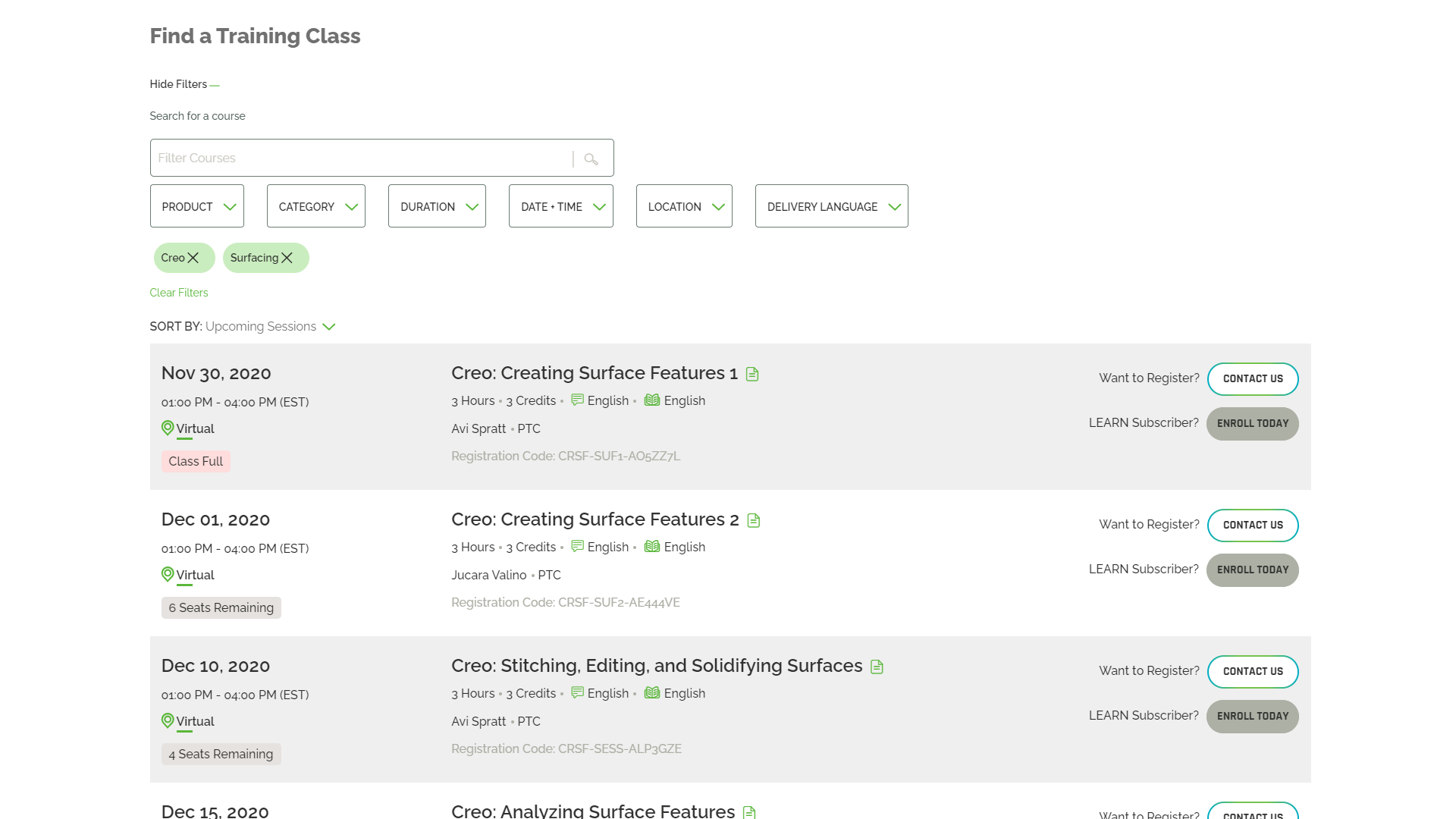1456x819 pixels.
Task: Open the CATEGORY filter dropdown
Action: [316, 206]
